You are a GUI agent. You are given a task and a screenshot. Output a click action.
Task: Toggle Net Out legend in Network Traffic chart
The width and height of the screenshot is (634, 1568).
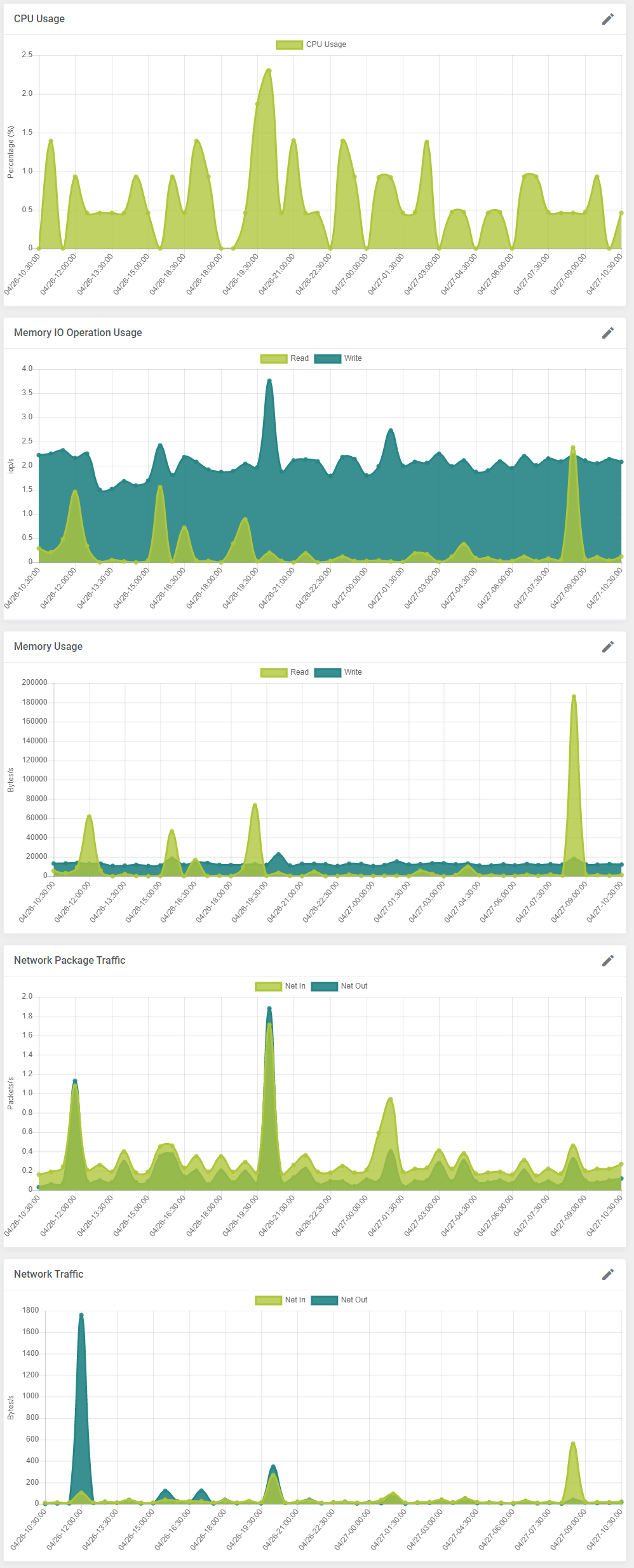339,1300
